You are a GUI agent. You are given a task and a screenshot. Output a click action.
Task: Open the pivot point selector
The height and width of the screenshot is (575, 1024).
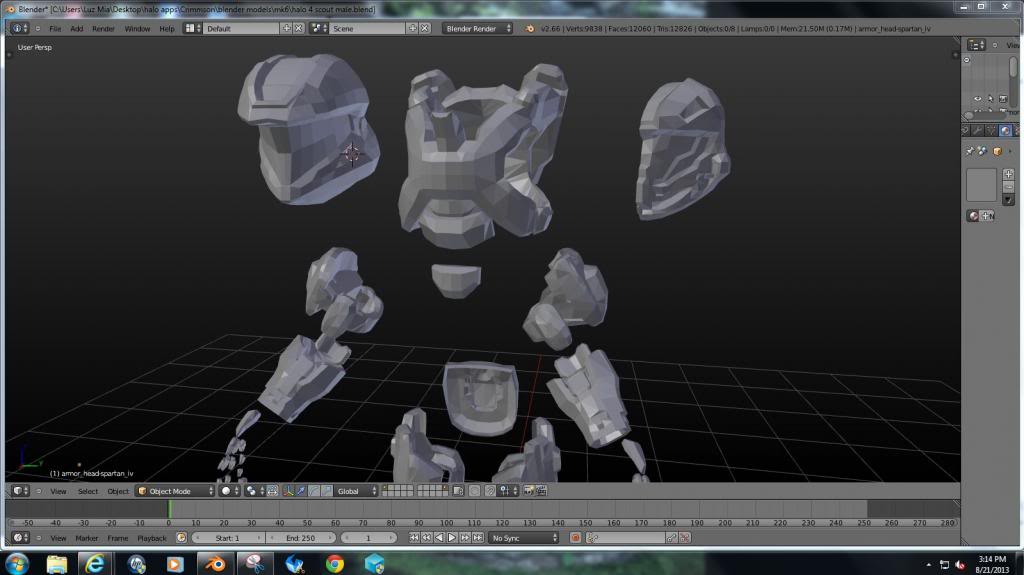pyautogui.click(x=255, y=491)
